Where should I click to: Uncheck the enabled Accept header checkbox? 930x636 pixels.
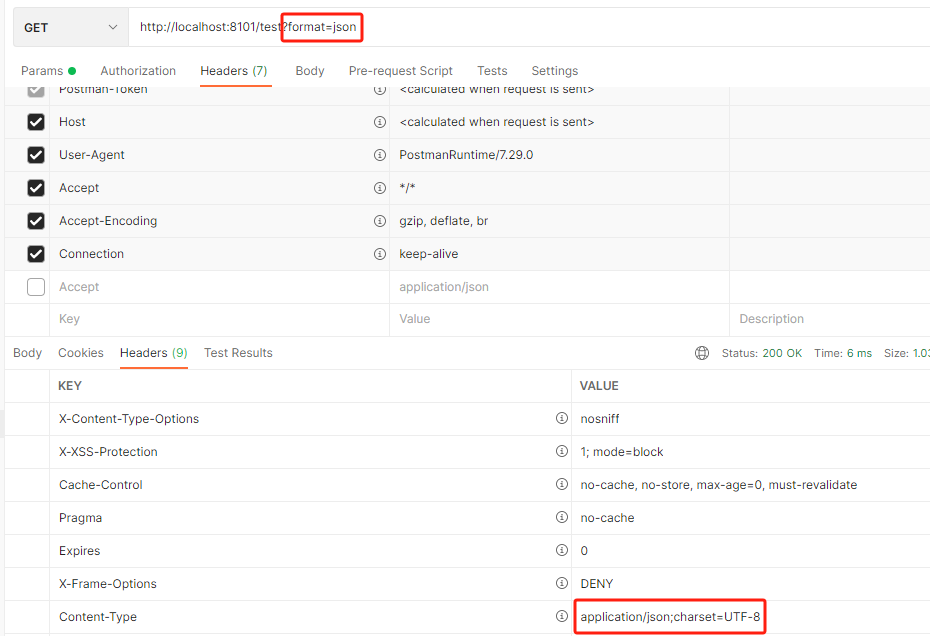(36, 188)
